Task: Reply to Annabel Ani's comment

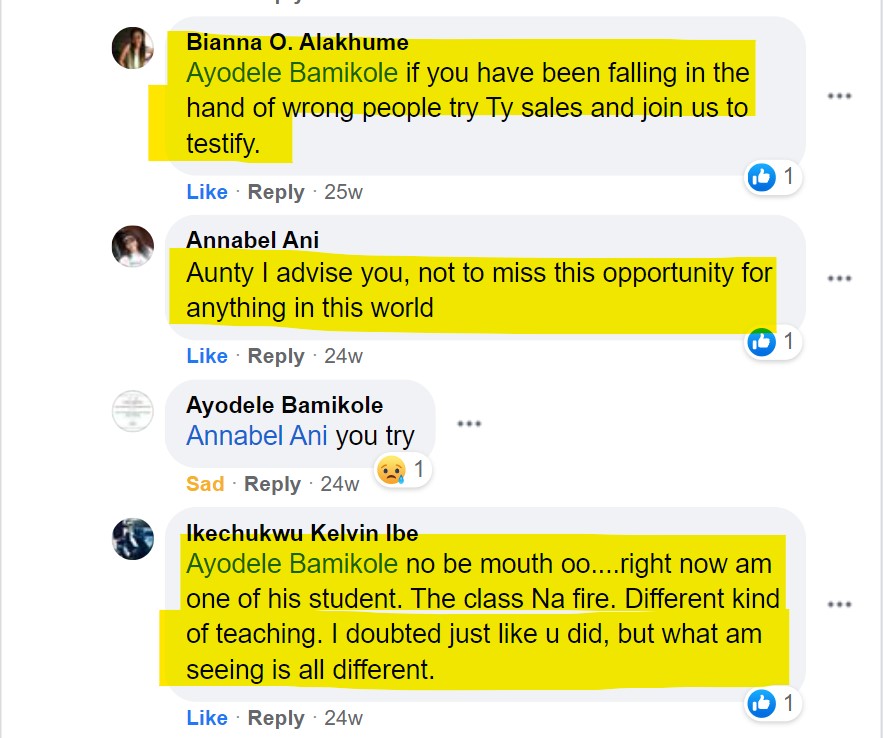Action: coord(276,356)
